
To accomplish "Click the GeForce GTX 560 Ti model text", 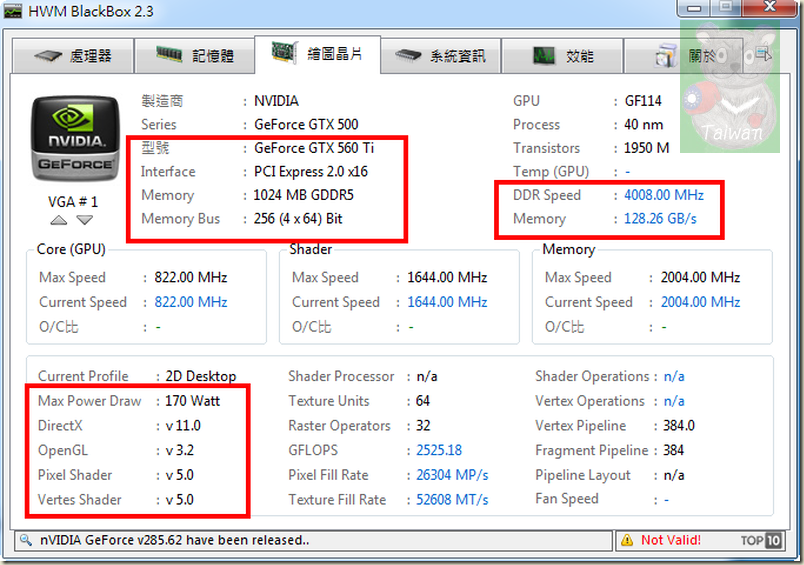I will (x=314, y=148).
